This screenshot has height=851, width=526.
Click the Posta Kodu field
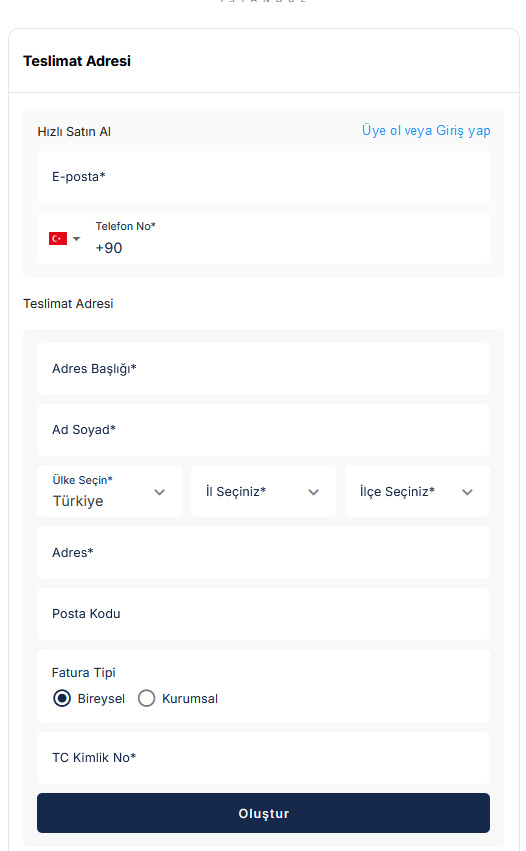263,614
